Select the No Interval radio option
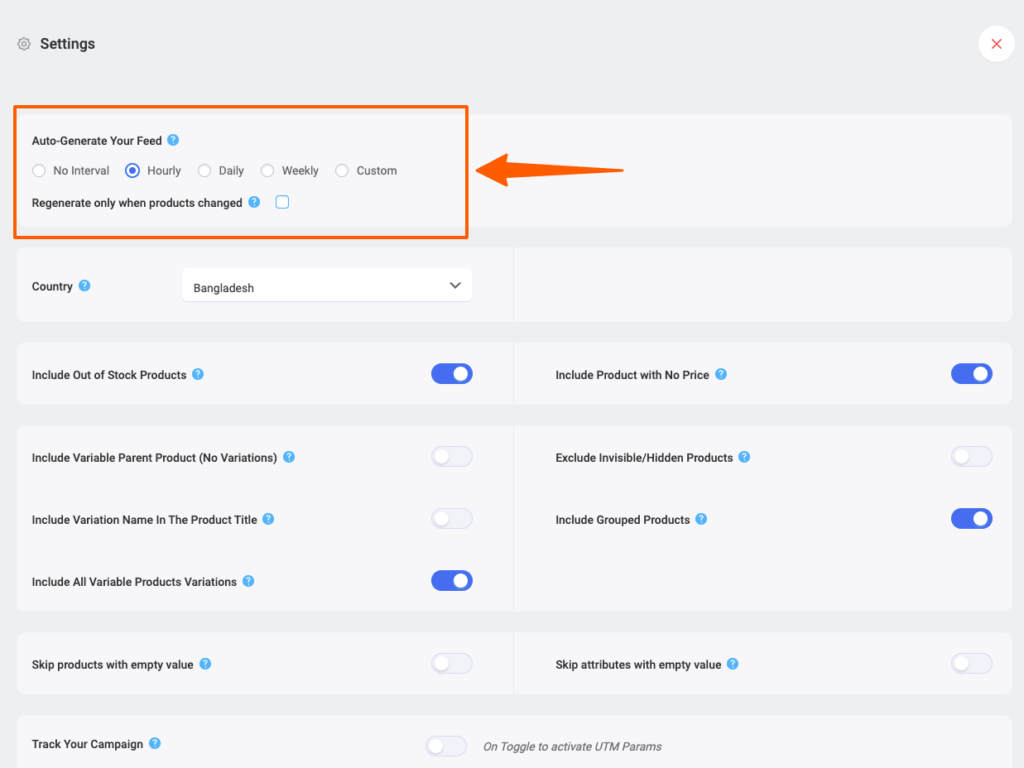Screen dimensions: 1024x768 click(x=39, y=170)
